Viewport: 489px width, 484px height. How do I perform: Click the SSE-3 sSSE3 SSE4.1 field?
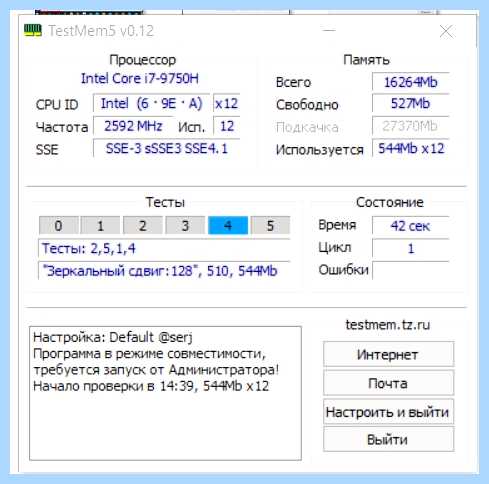point(166,149)
